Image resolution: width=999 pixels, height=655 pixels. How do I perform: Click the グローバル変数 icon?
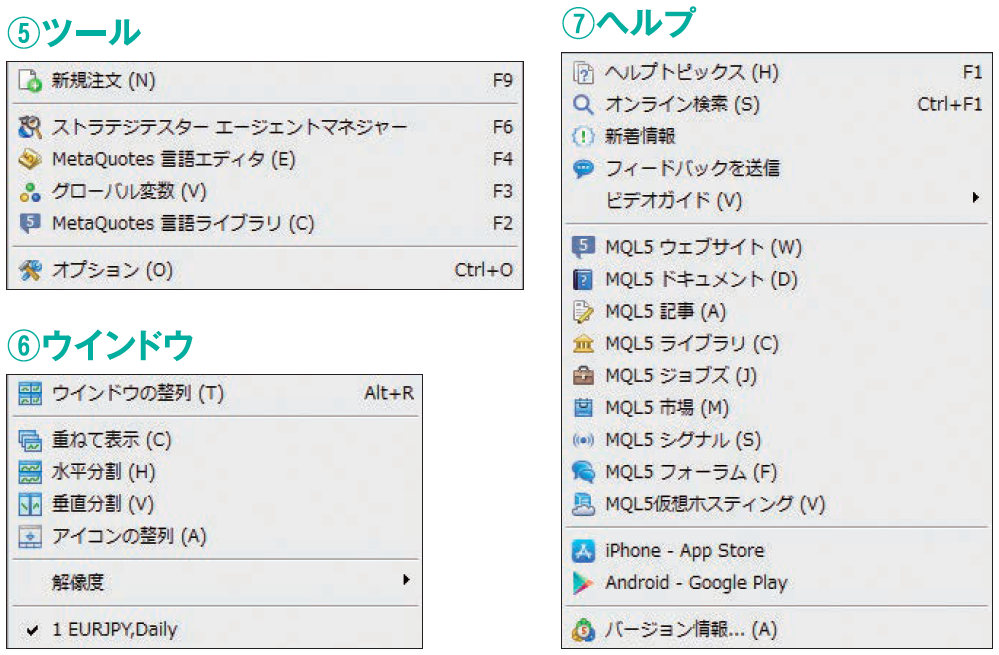click(x=30, y=192)
